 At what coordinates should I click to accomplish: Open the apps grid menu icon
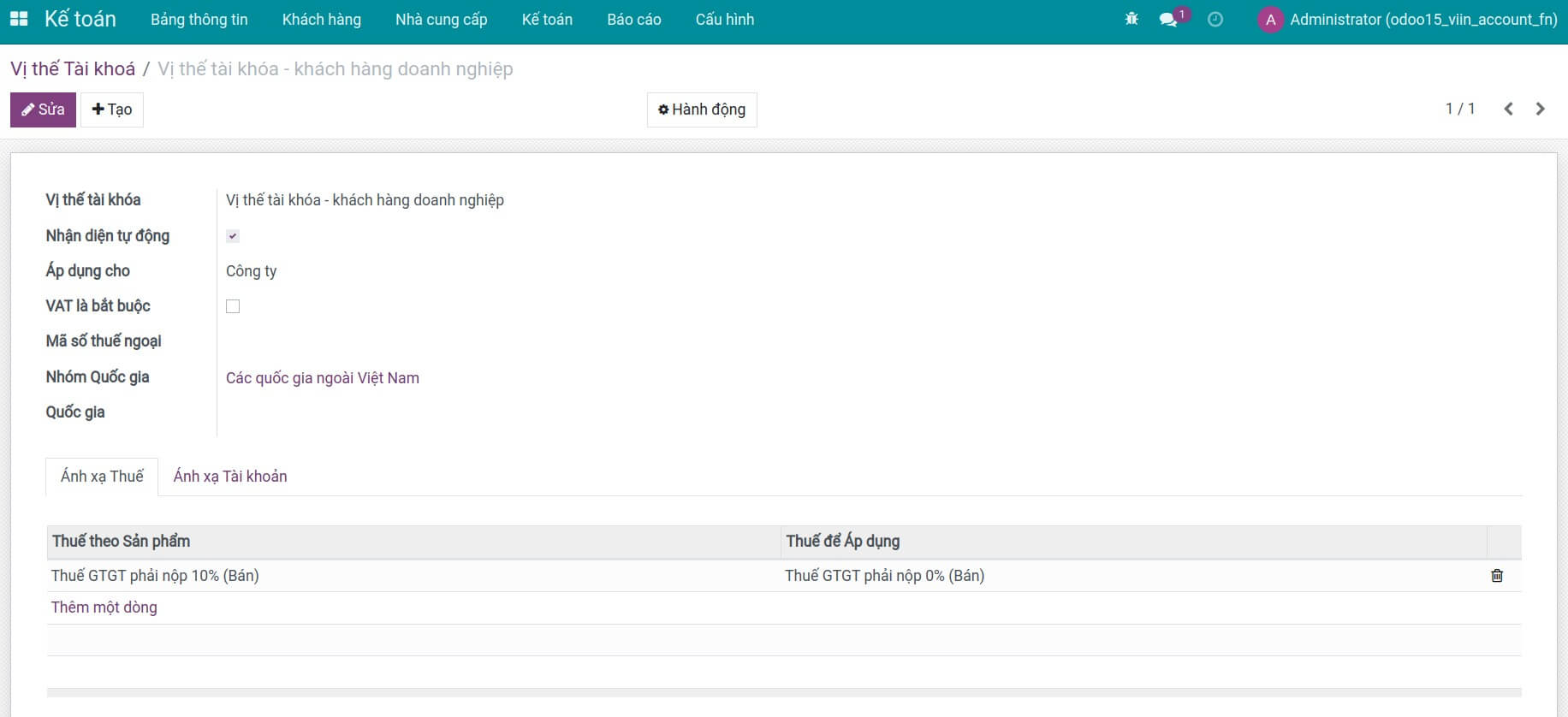click(x=19, y=19)
